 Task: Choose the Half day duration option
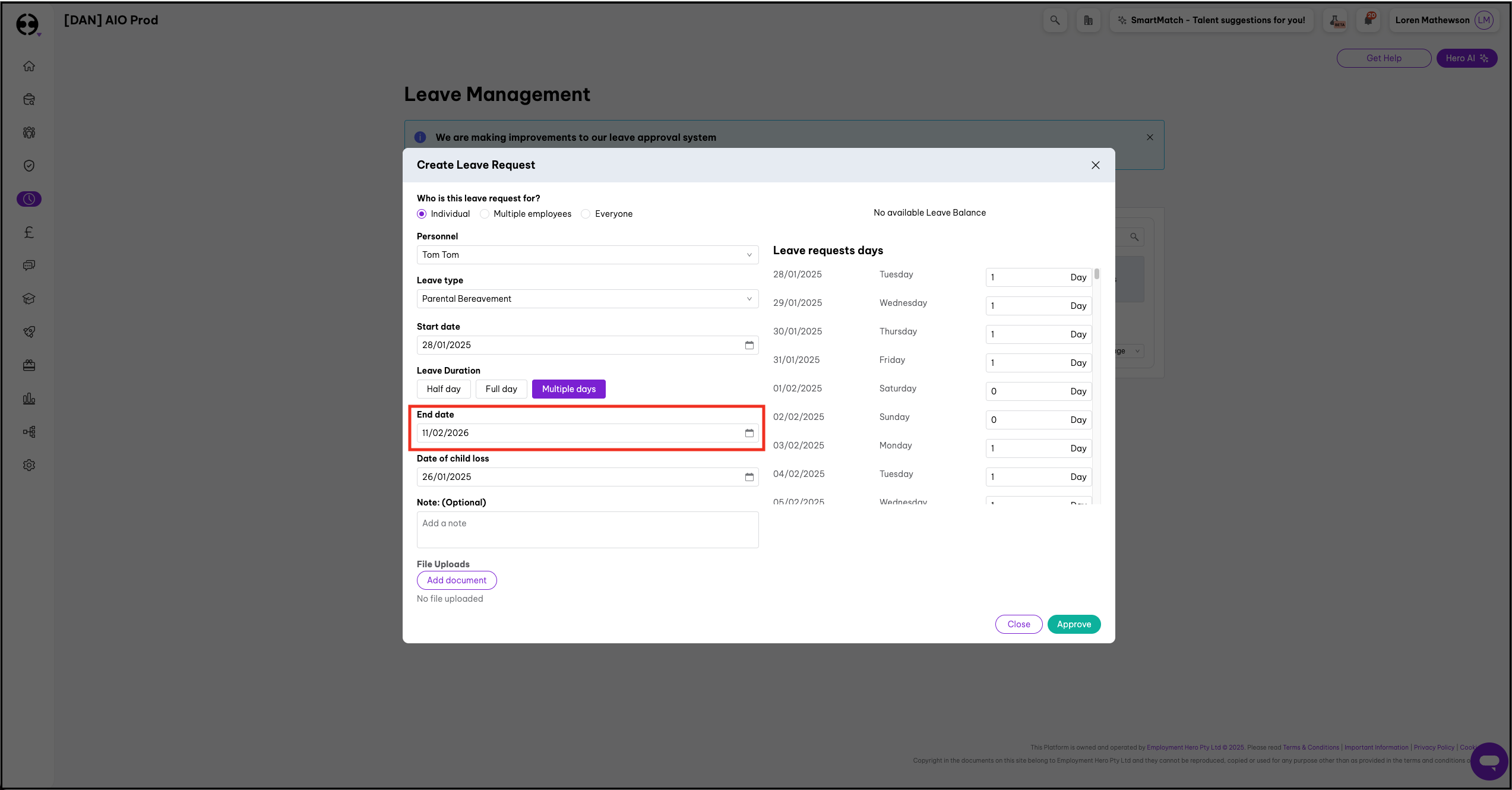[443, 389]
